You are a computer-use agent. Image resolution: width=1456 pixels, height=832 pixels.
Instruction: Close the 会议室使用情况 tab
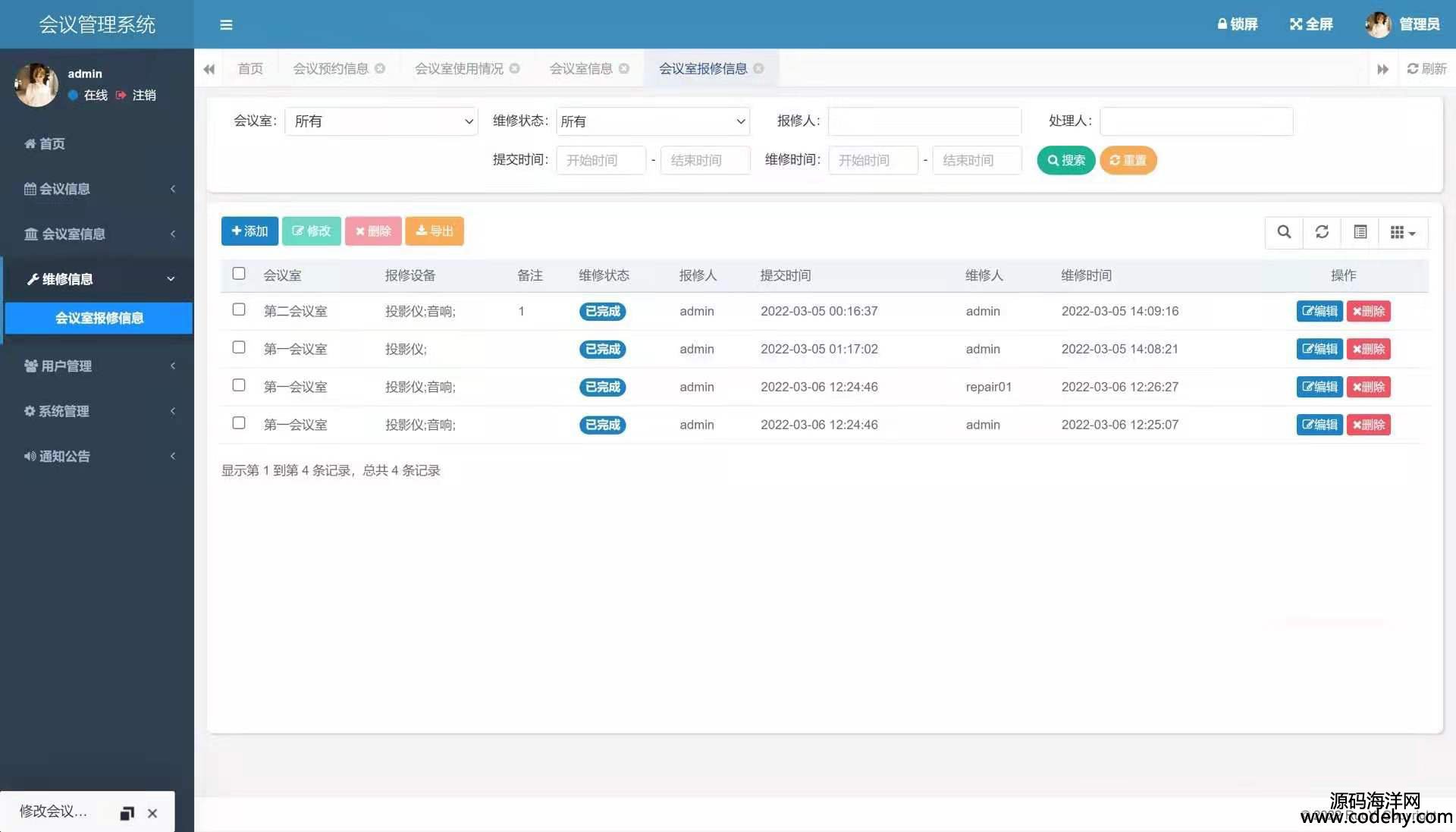coord(515,68)
